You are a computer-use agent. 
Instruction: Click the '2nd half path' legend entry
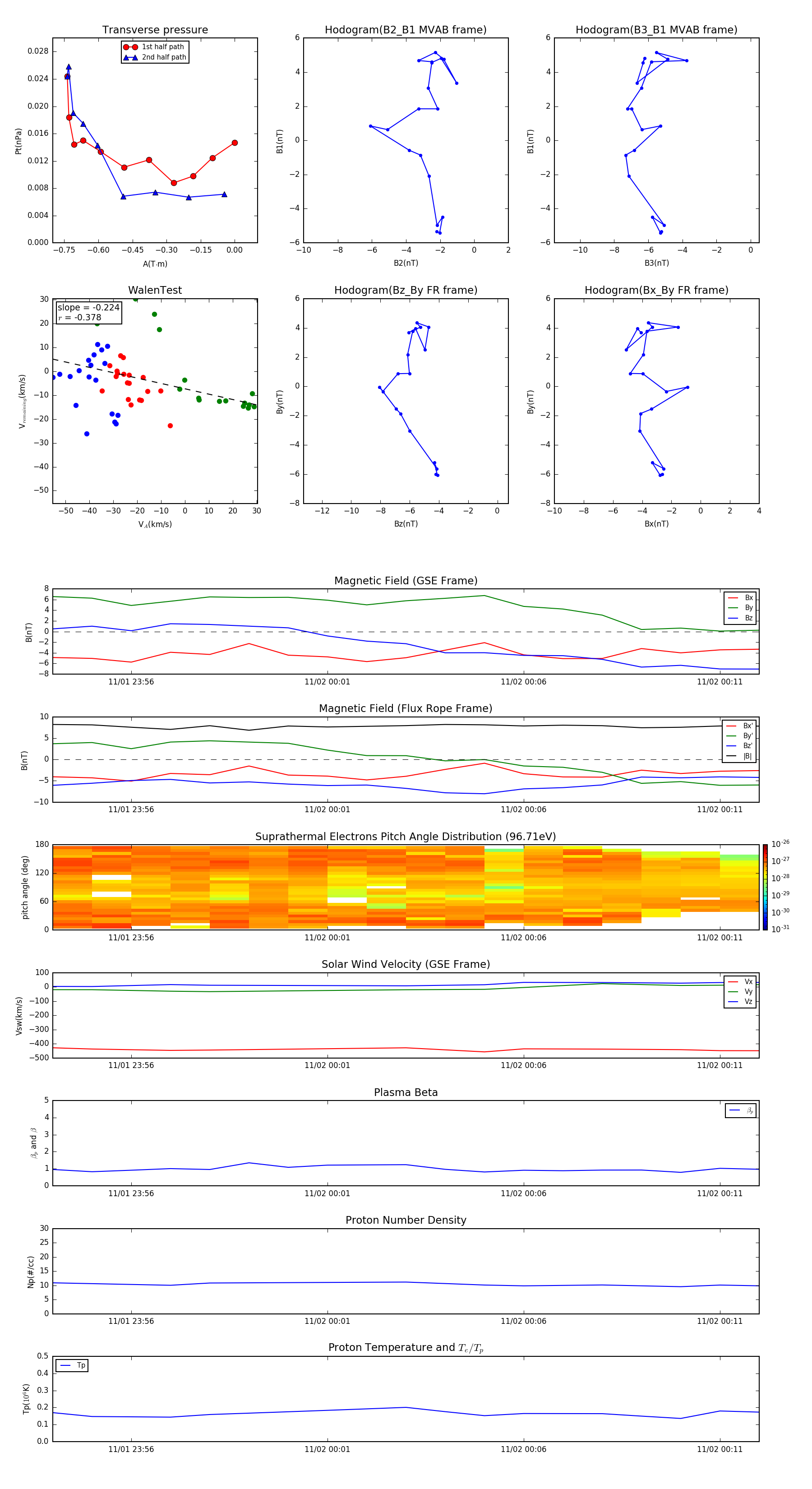tap(155, 57)
